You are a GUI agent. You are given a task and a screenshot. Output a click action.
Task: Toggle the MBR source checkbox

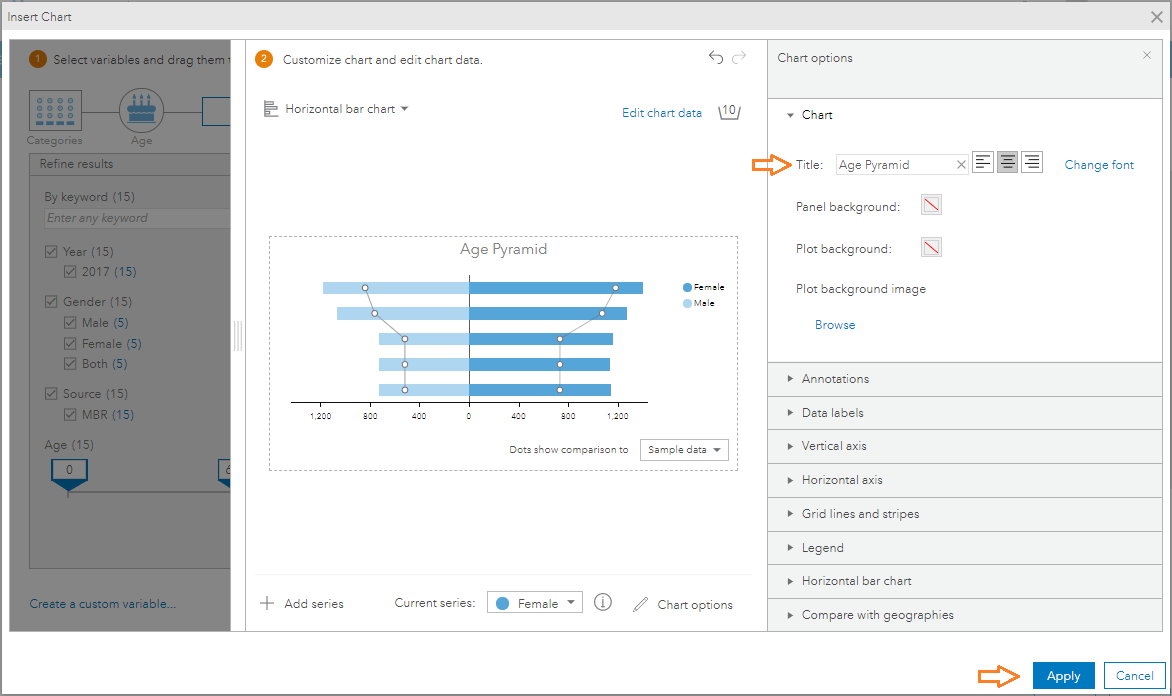(70, 415)
